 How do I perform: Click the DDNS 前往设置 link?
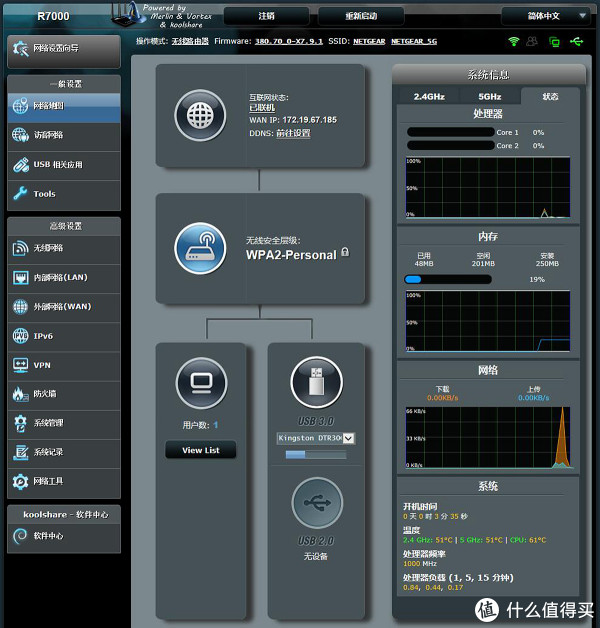293,133
